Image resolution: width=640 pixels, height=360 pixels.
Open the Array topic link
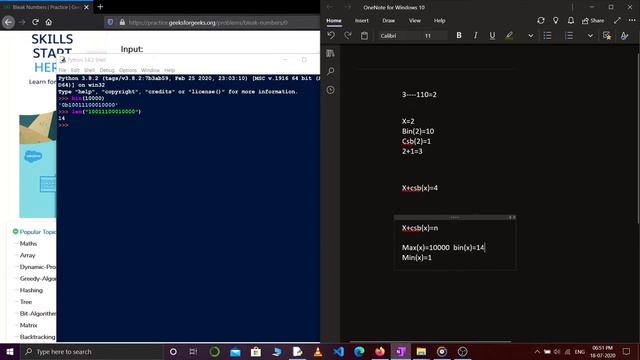click(27, 255)
